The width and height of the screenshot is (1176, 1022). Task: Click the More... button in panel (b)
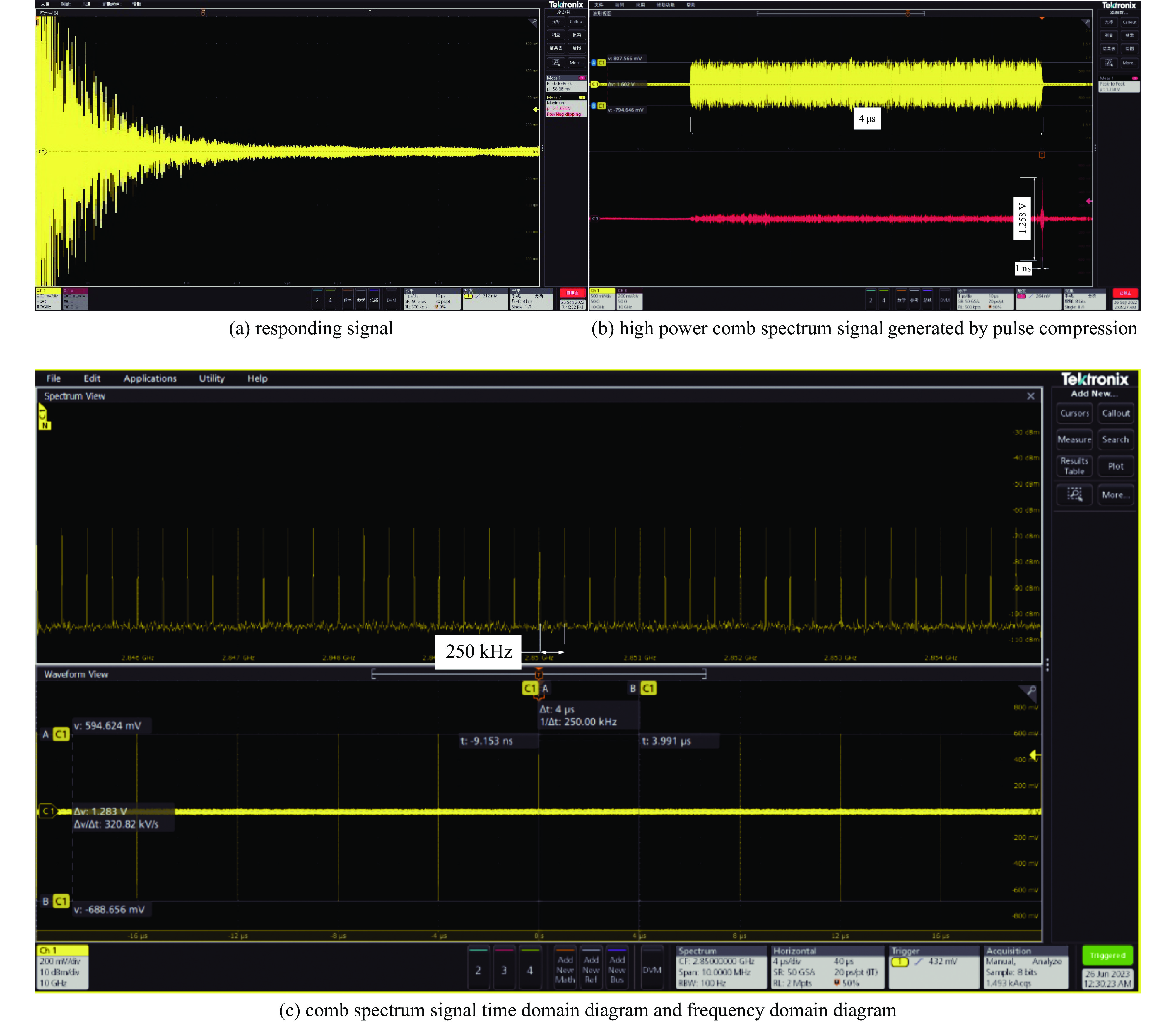(1129, 63)
